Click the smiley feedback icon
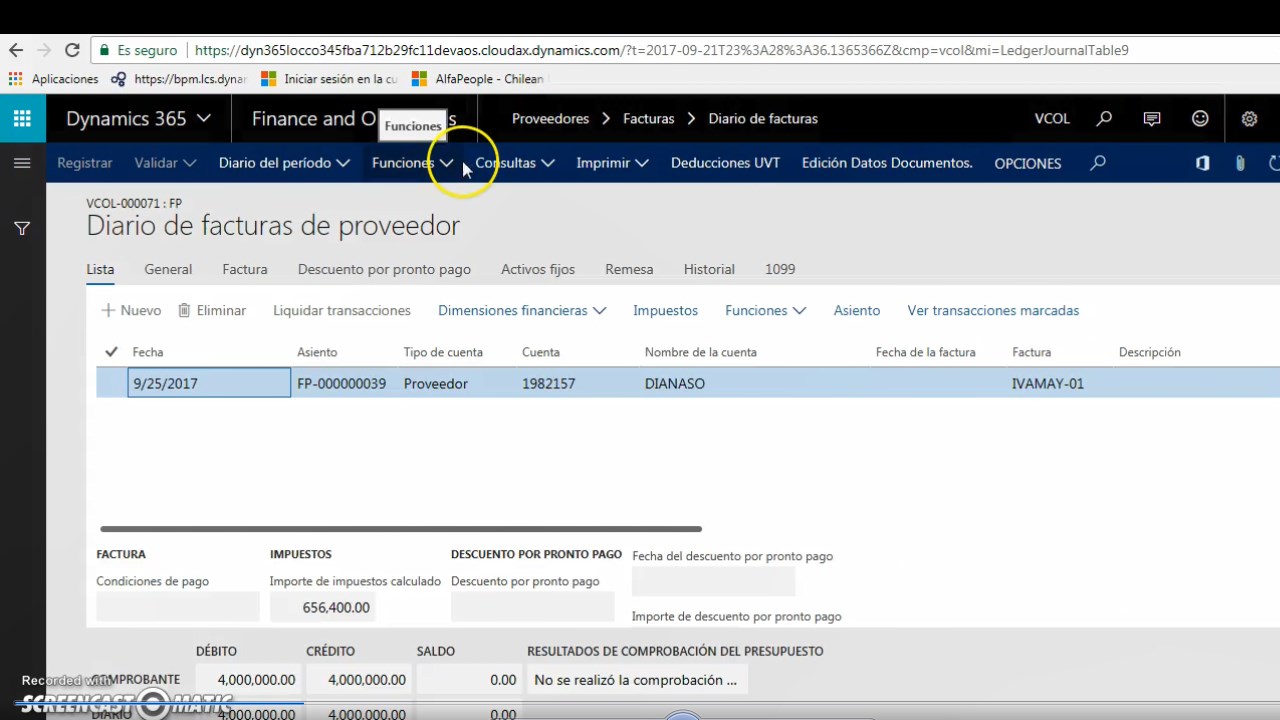 click(x=1200, y=118)
